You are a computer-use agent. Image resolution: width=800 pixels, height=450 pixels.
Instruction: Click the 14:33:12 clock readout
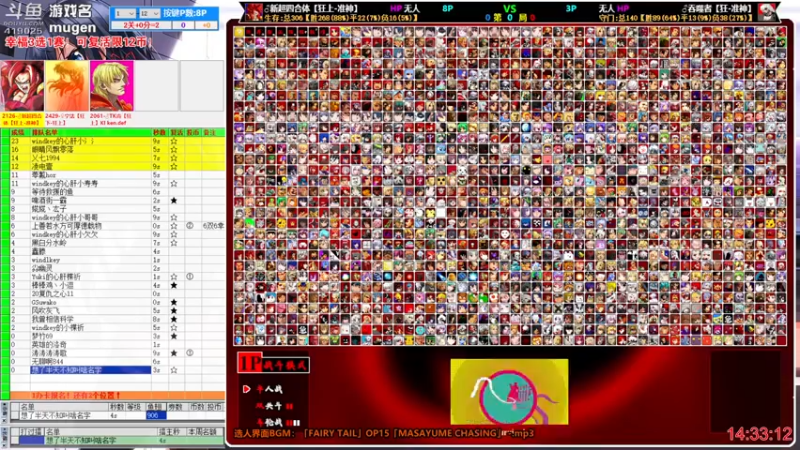click(759, 435)
